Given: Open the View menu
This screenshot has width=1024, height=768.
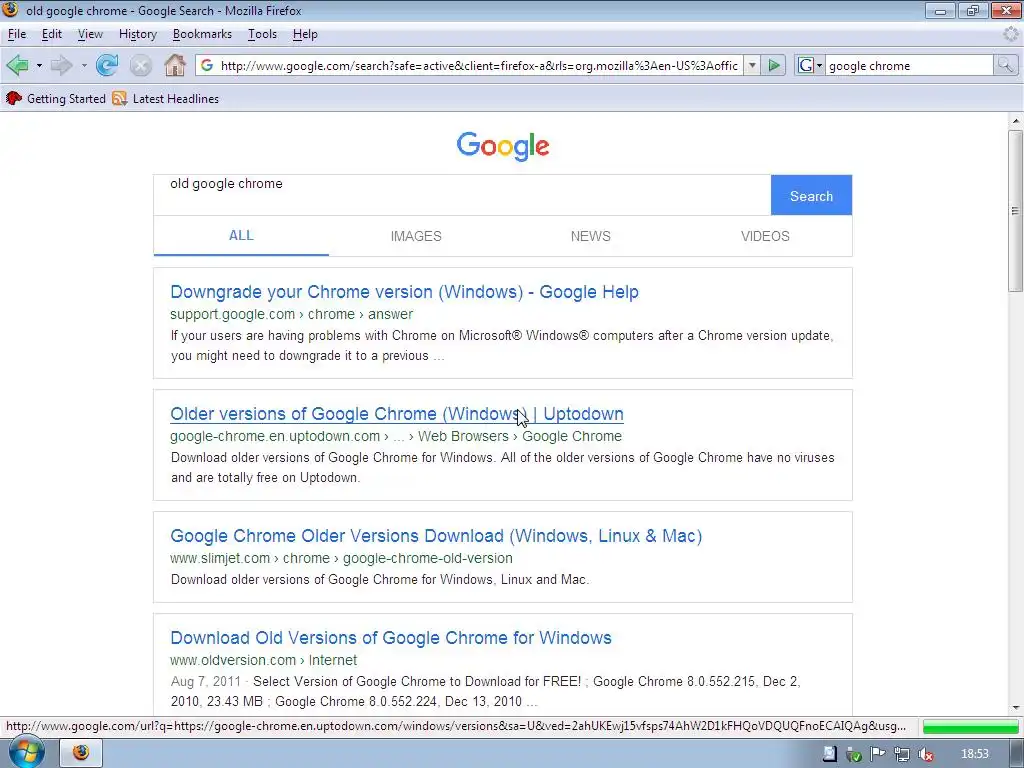Looking at the screenshot, I should [90, 34].
